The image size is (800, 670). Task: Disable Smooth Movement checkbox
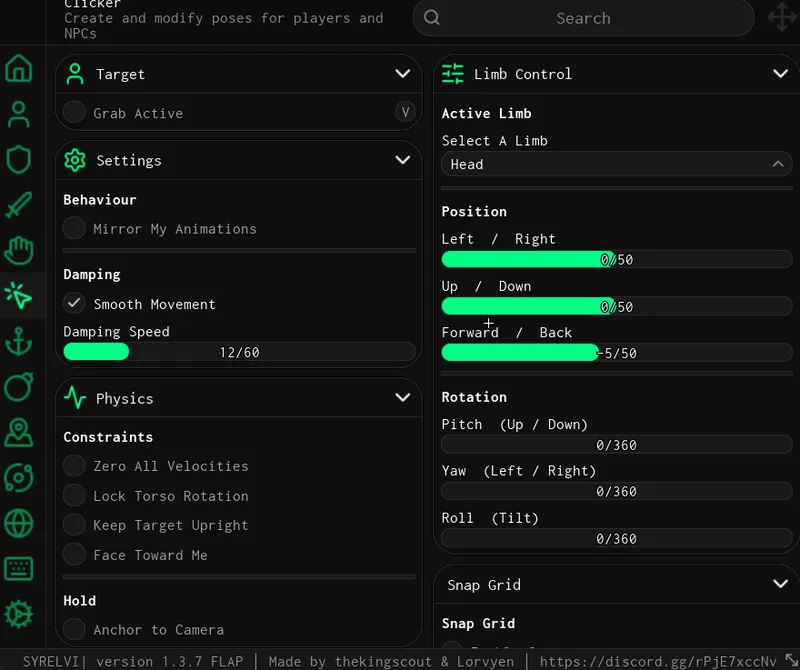[x=74, y=303]
